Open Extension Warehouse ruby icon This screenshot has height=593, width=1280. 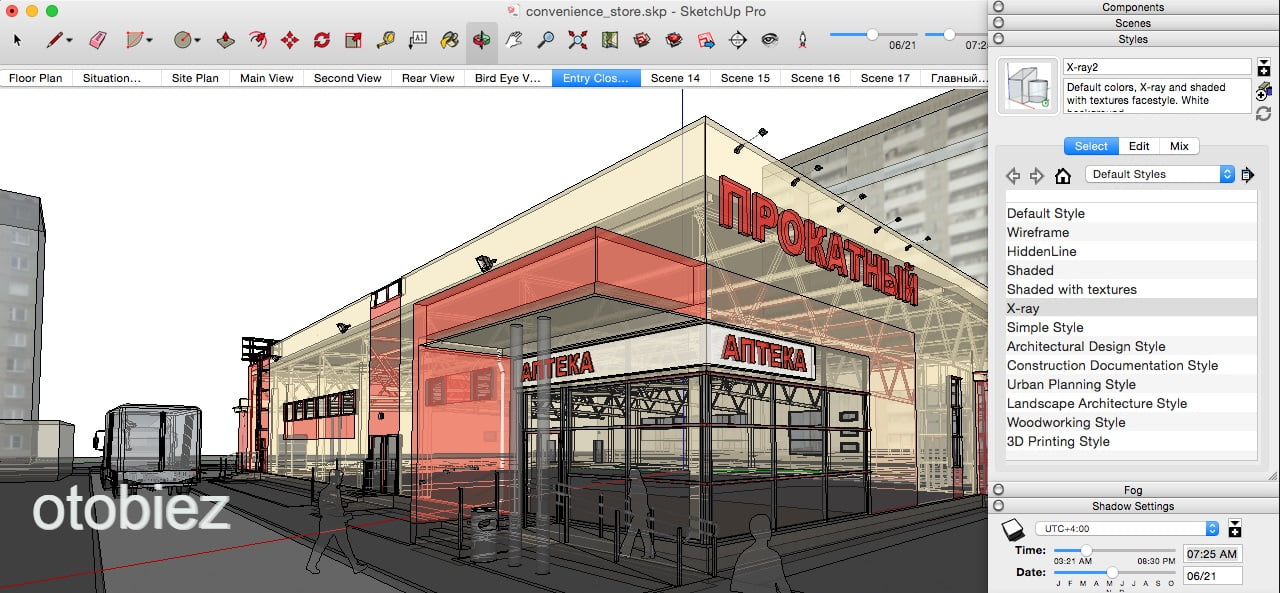674,40
